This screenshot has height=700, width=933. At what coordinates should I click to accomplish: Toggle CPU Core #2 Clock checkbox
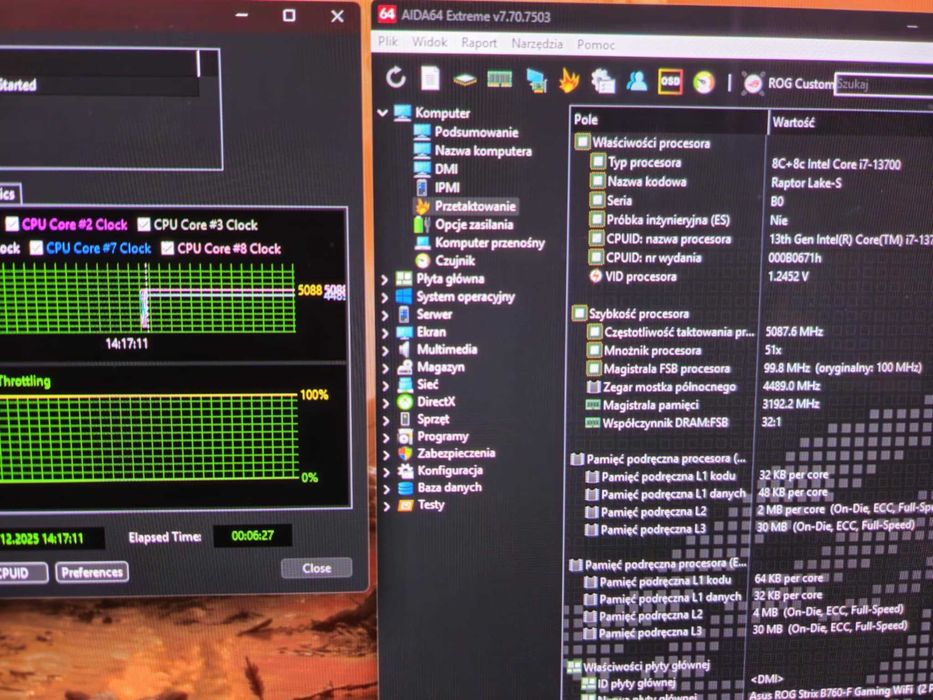click(12, 224)
